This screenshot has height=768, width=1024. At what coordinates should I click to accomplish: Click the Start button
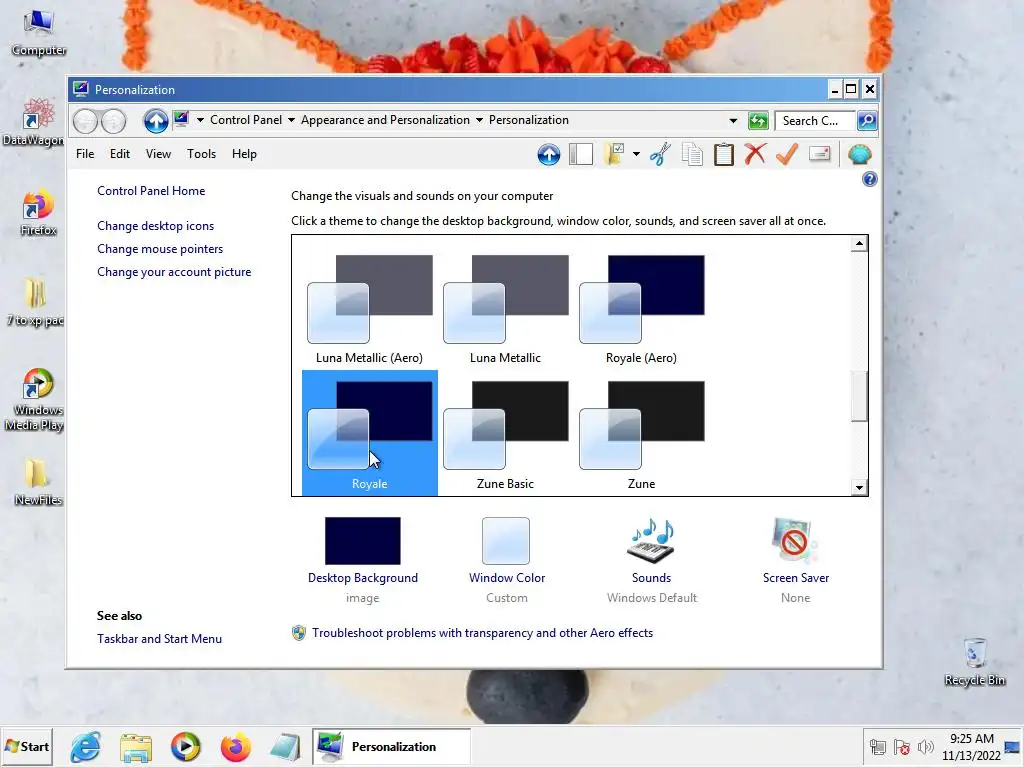coord(27,746)
